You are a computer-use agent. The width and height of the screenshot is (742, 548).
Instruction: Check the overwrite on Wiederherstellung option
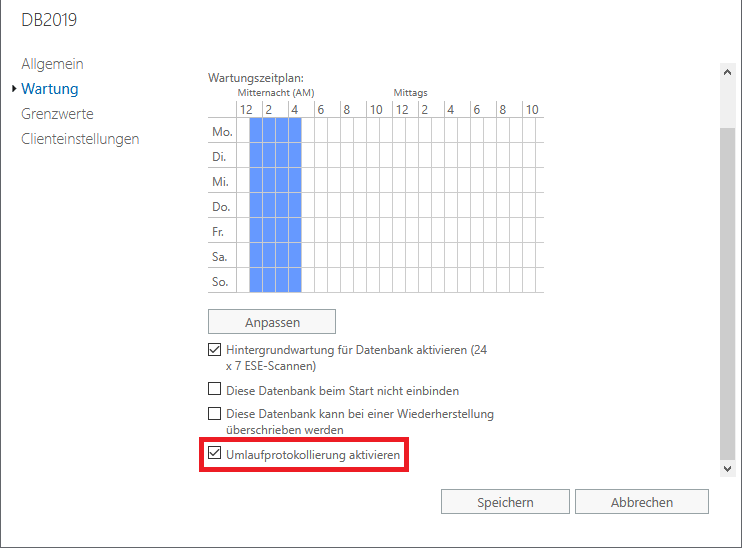click(x=214, y=413)
